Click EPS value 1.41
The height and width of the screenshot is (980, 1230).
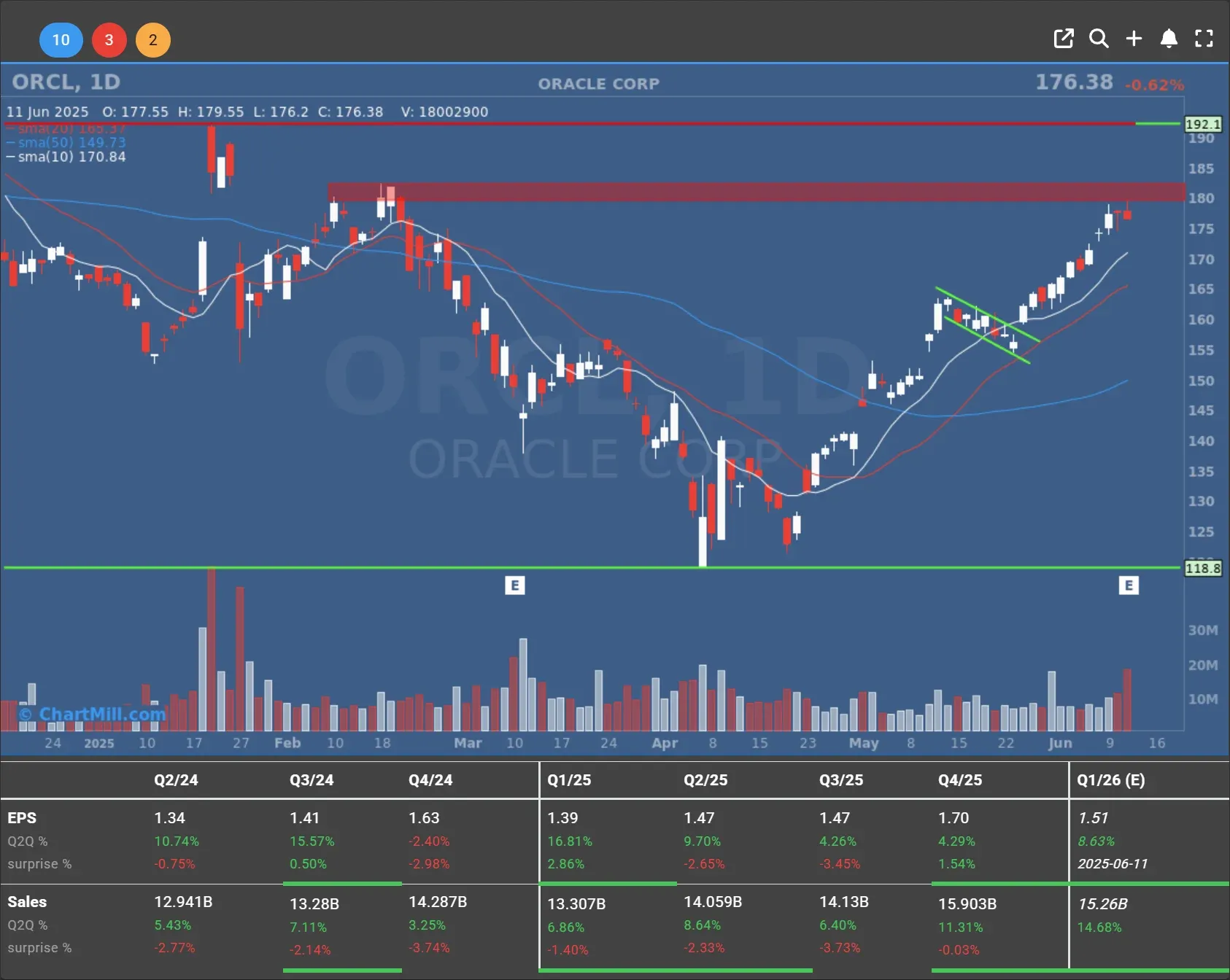pyautogui.click(x=305, y=818)
